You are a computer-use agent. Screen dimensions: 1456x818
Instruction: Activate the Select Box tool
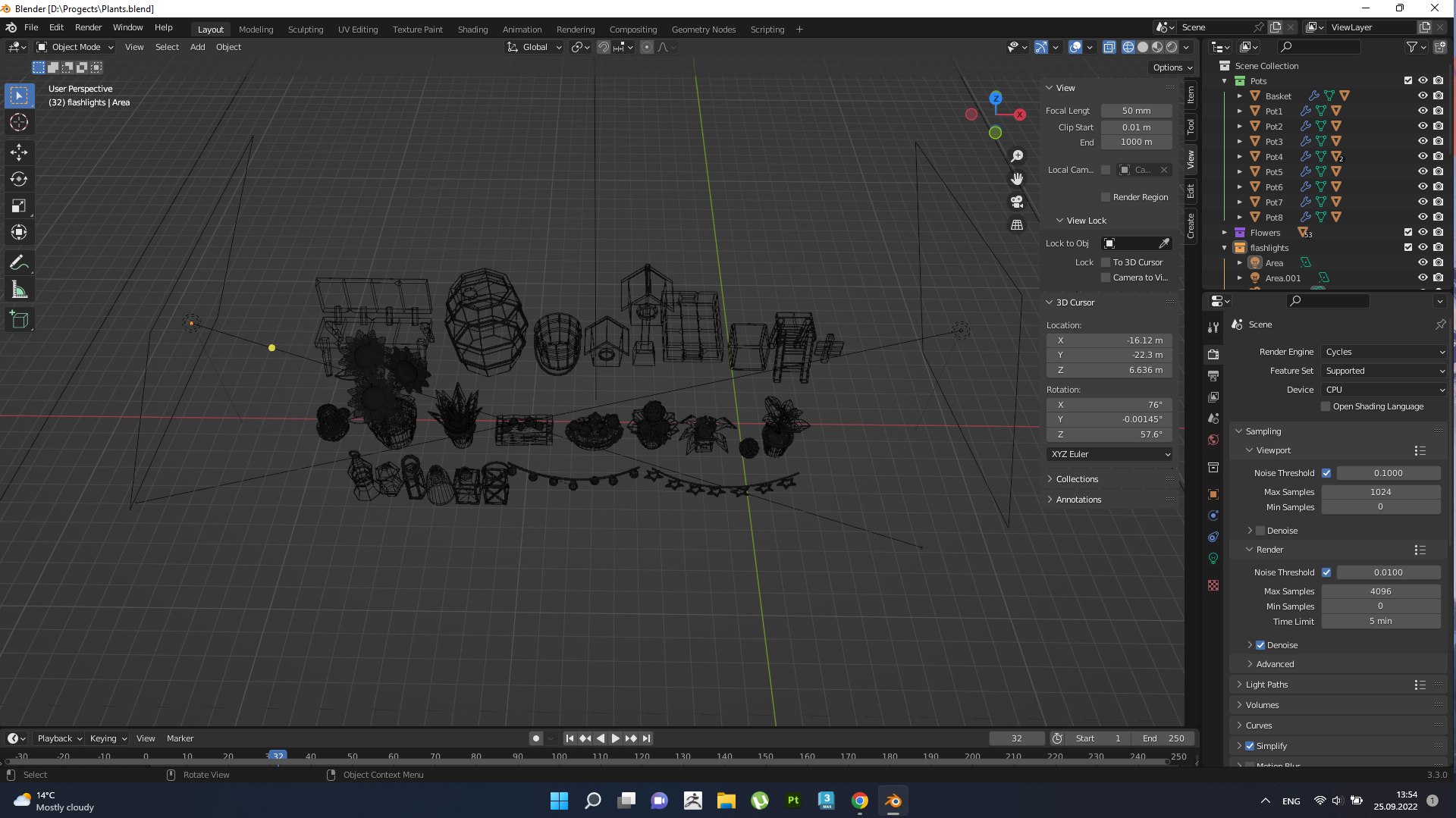[x=19, y=96]
